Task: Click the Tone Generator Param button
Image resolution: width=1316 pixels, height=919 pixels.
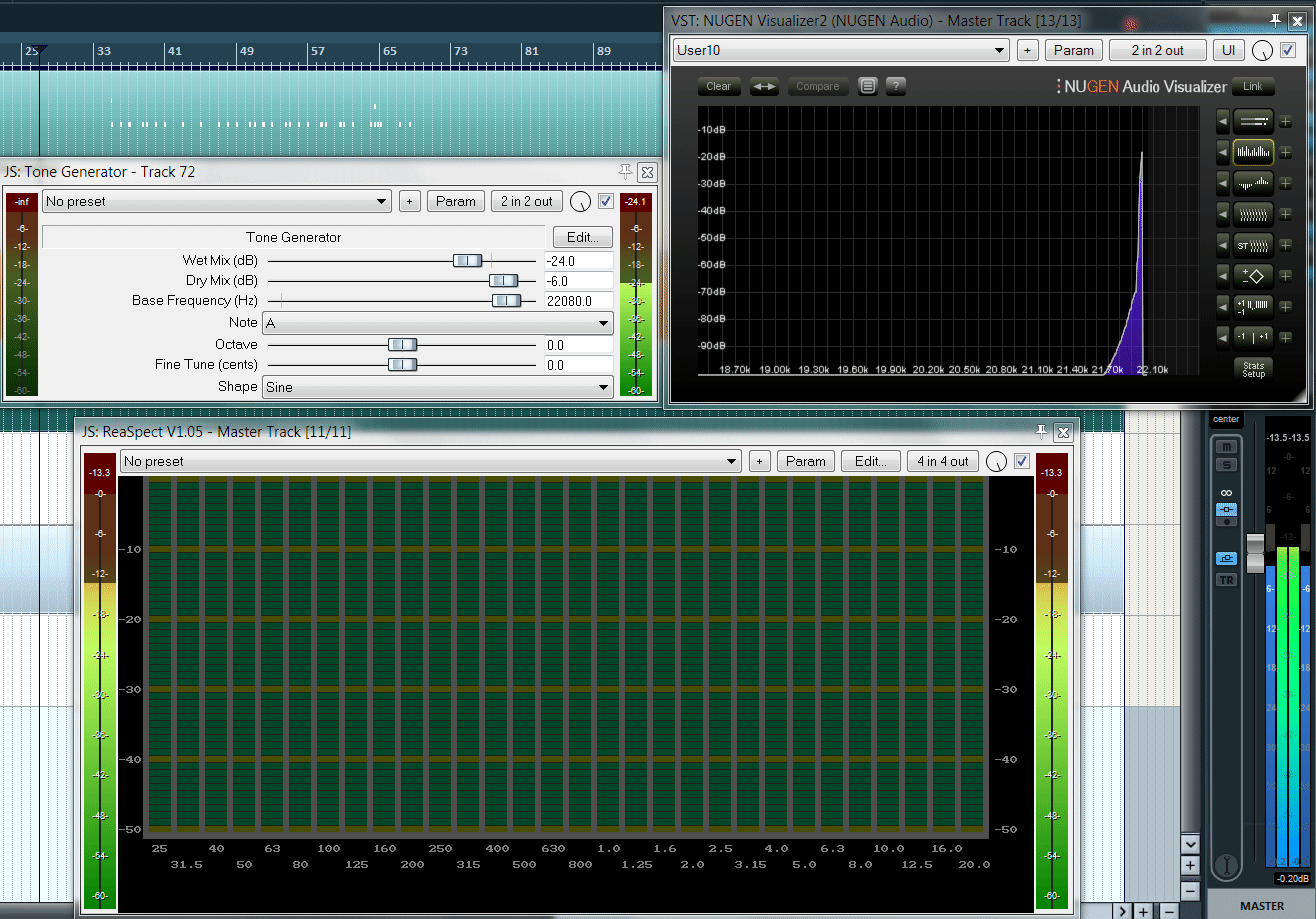Action: [456, 201]
